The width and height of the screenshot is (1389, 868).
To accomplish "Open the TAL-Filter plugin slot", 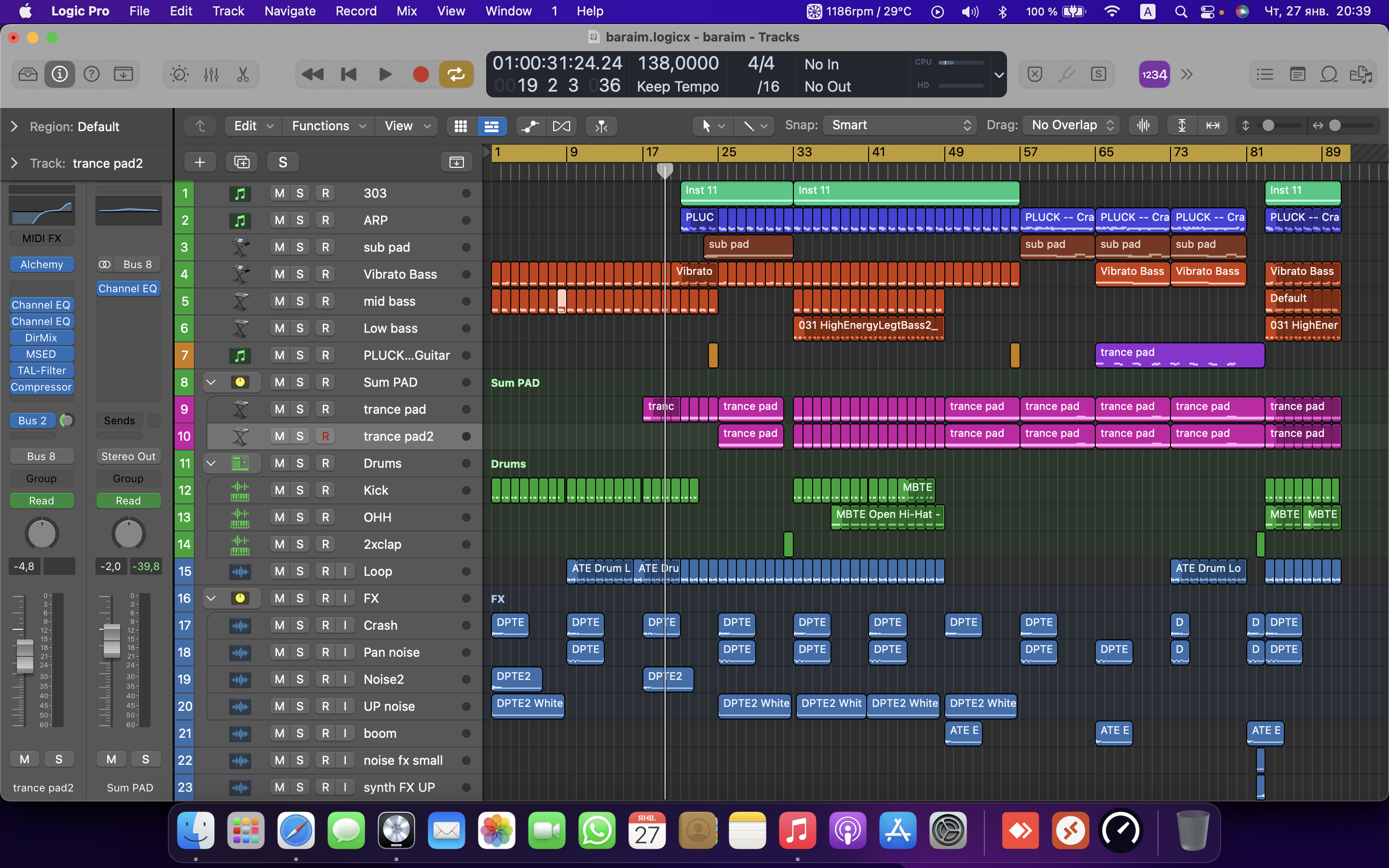I will click(41, 370).
